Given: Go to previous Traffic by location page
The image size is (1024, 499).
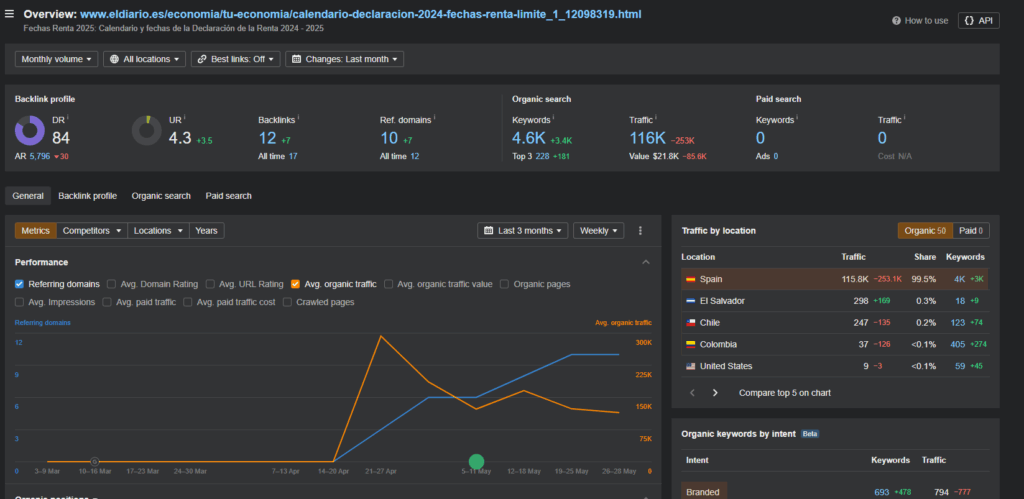Looking at the screenshot, I should [692, 393].
